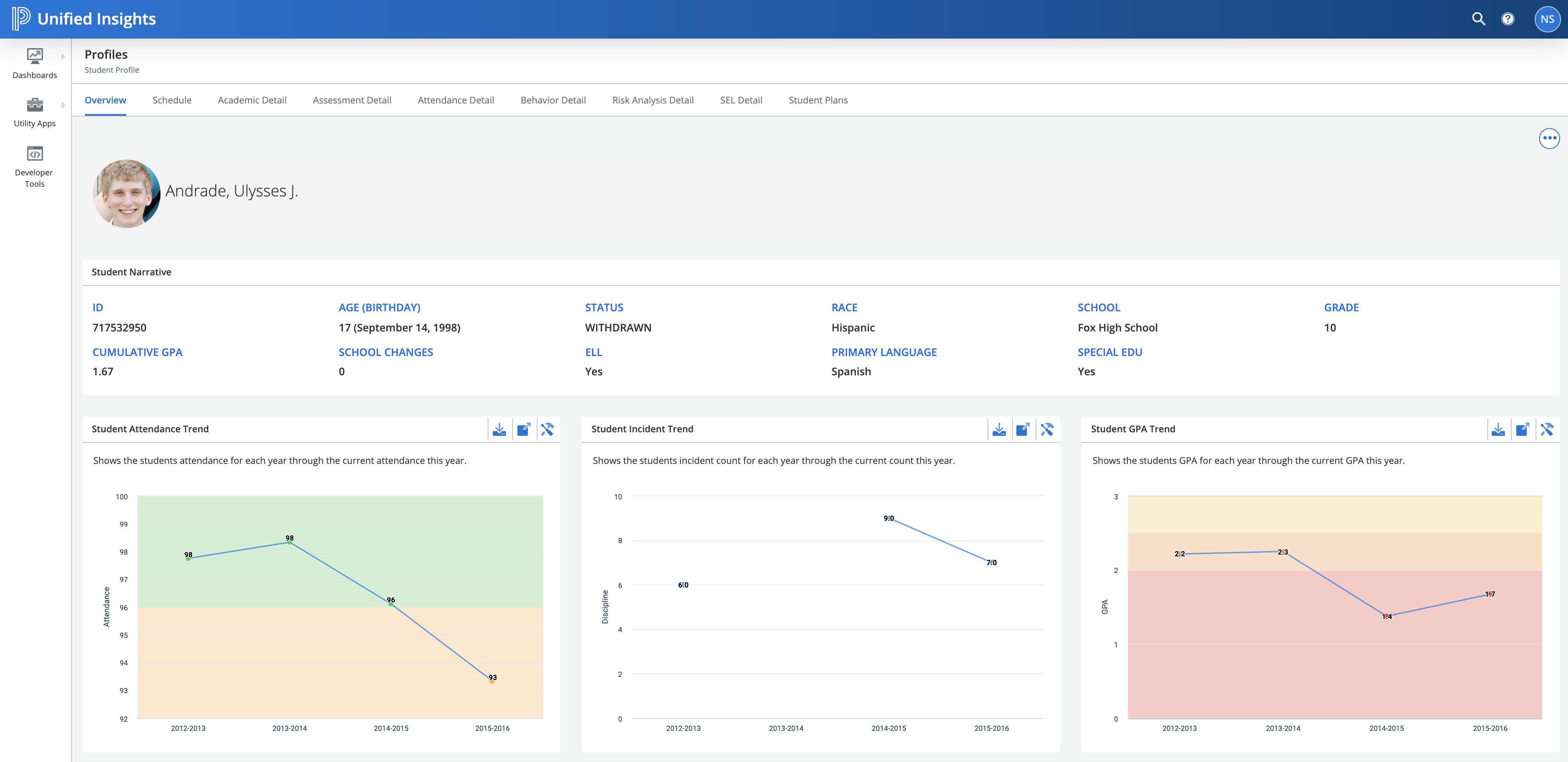This screenshot has width=1568, height=762.
Task: Open the help icon in the top bar
Action: 1508,19
